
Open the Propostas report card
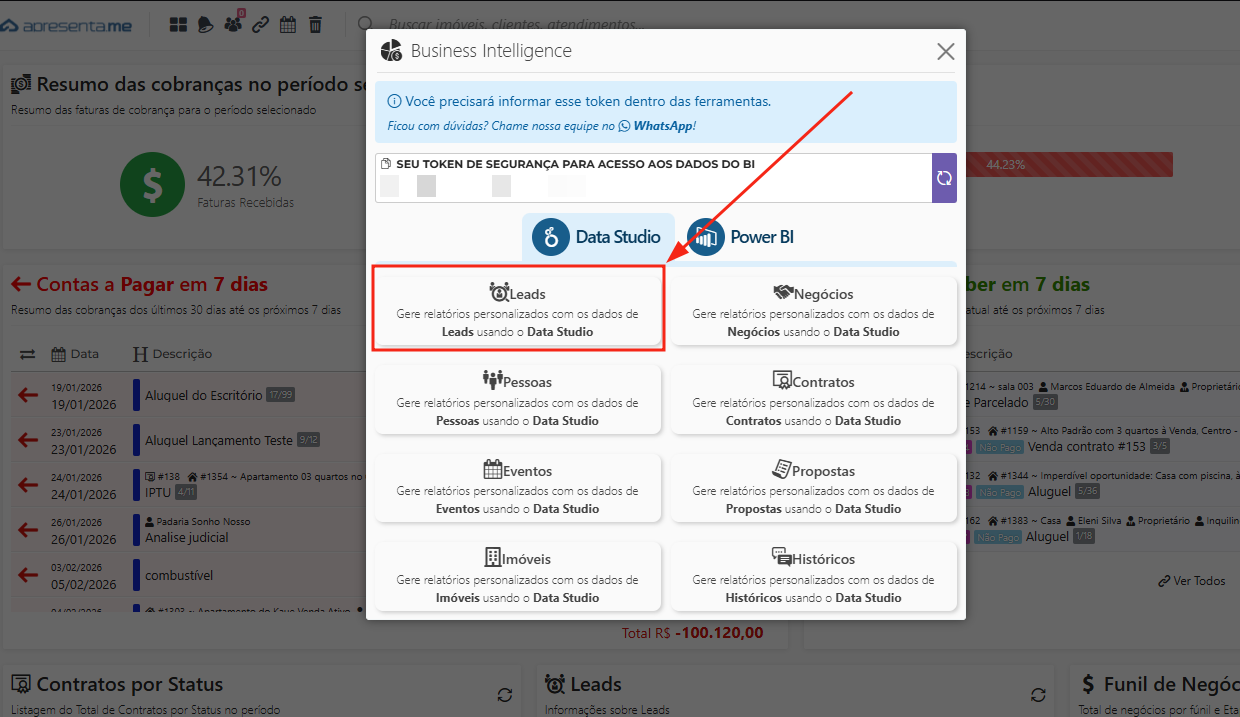(x=813, y=487)
